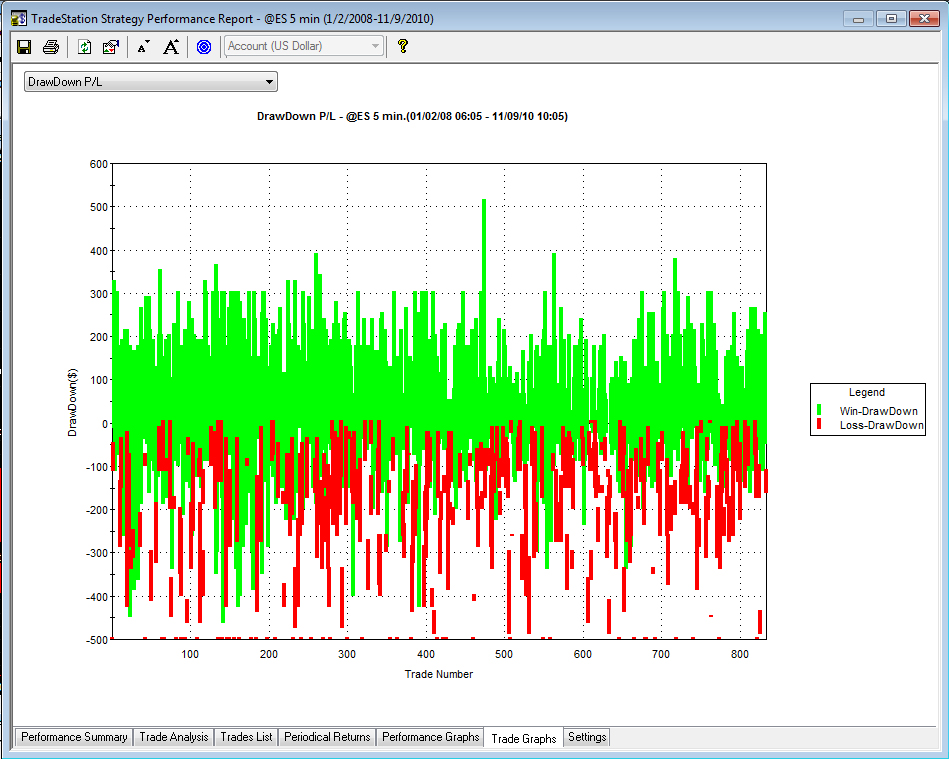
Task: Open the Account (US Dollar) combo box
Action: point(304,46)
